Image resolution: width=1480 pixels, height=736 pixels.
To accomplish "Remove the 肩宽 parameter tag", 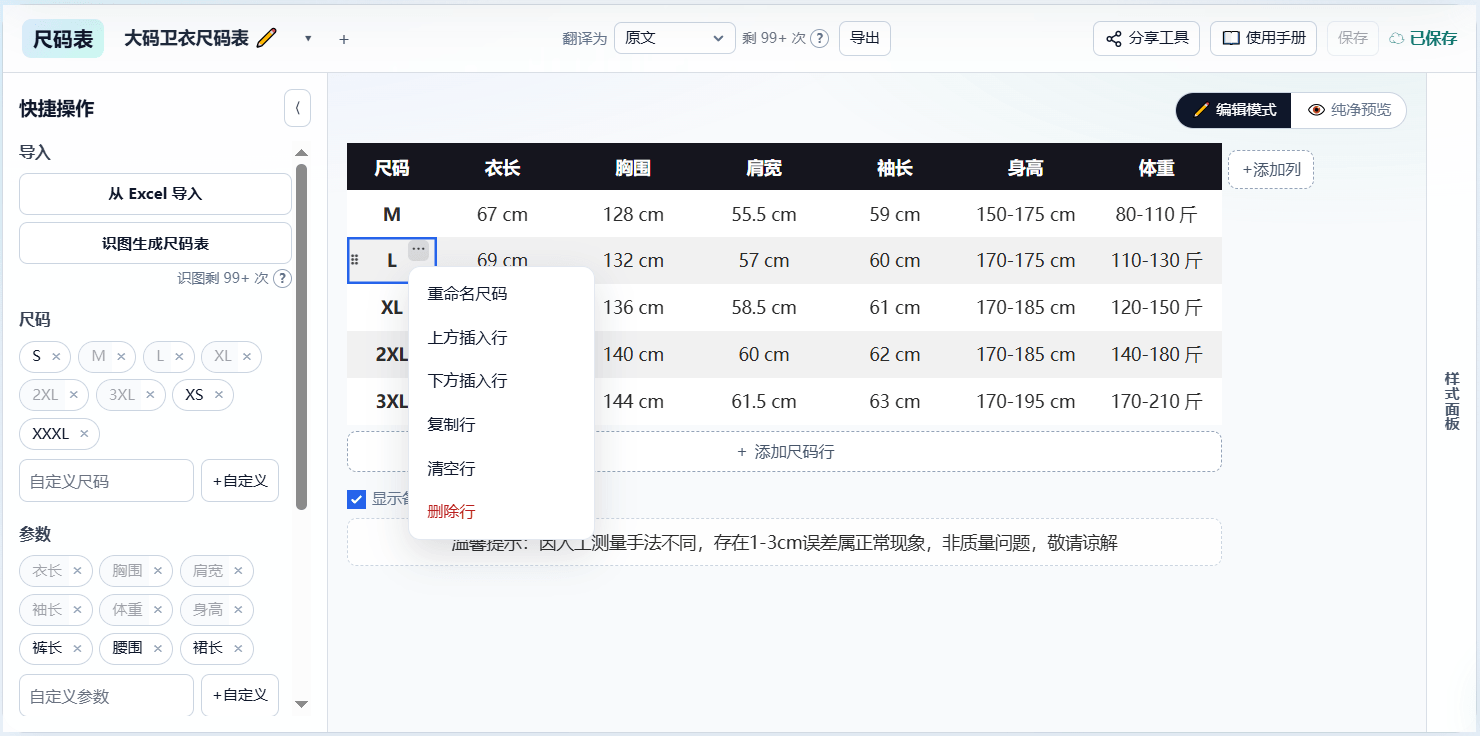I will point(238,571).
